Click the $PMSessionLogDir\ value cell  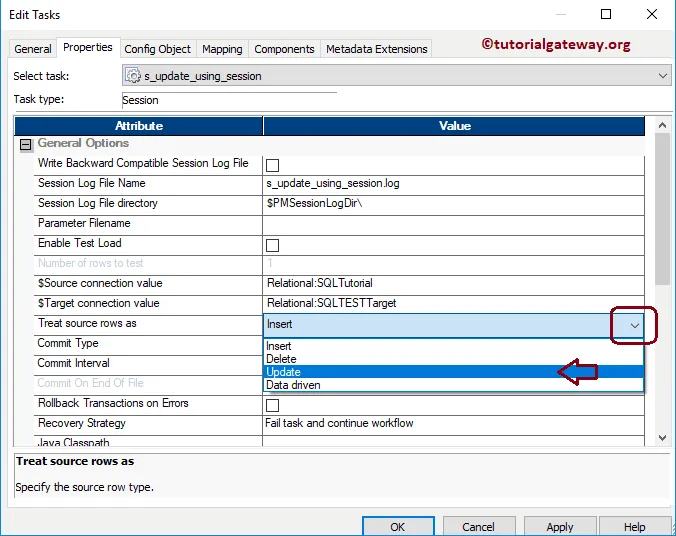[454, 203]
